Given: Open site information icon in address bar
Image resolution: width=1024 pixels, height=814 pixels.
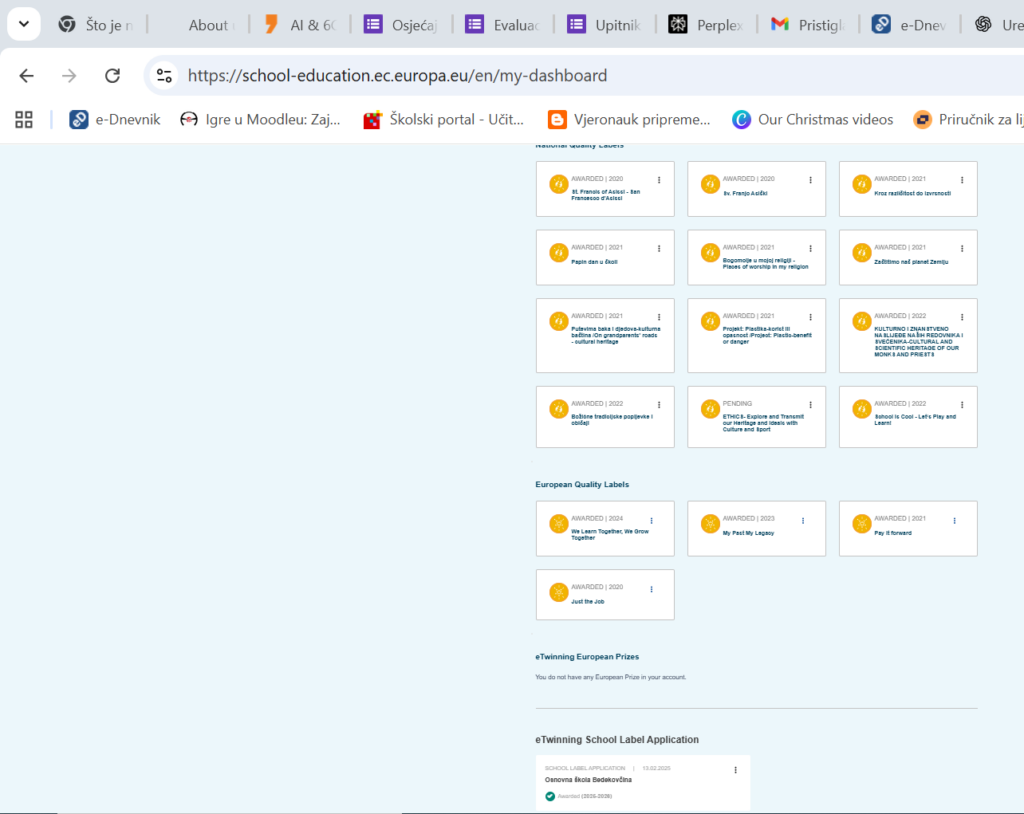Looking at the screenshot, I should 165,76.
